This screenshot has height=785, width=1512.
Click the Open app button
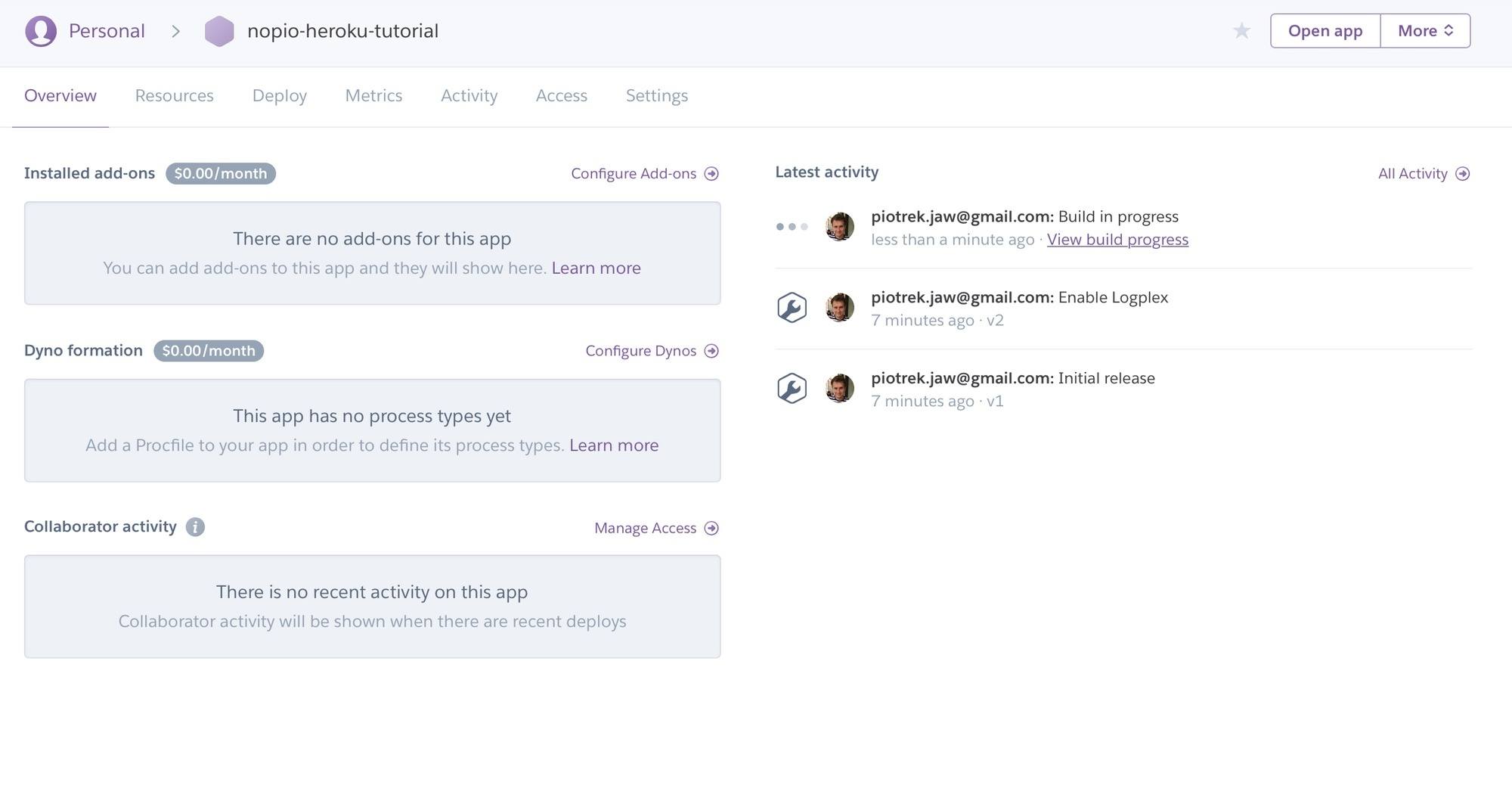coord(1325,31)
